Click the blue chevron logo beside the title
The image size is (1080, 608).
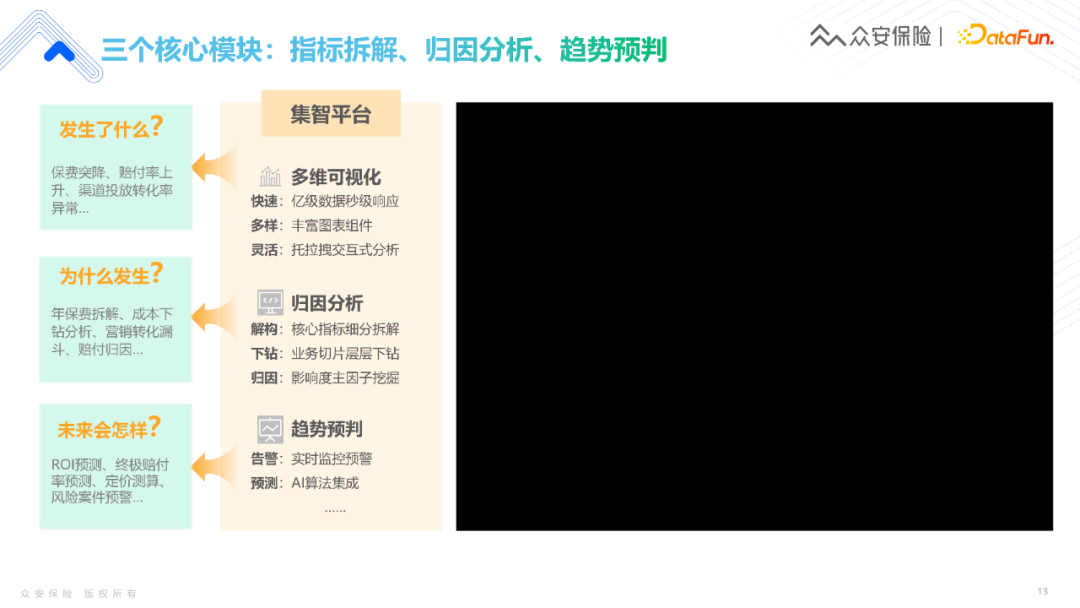click(x=59, y=52)
